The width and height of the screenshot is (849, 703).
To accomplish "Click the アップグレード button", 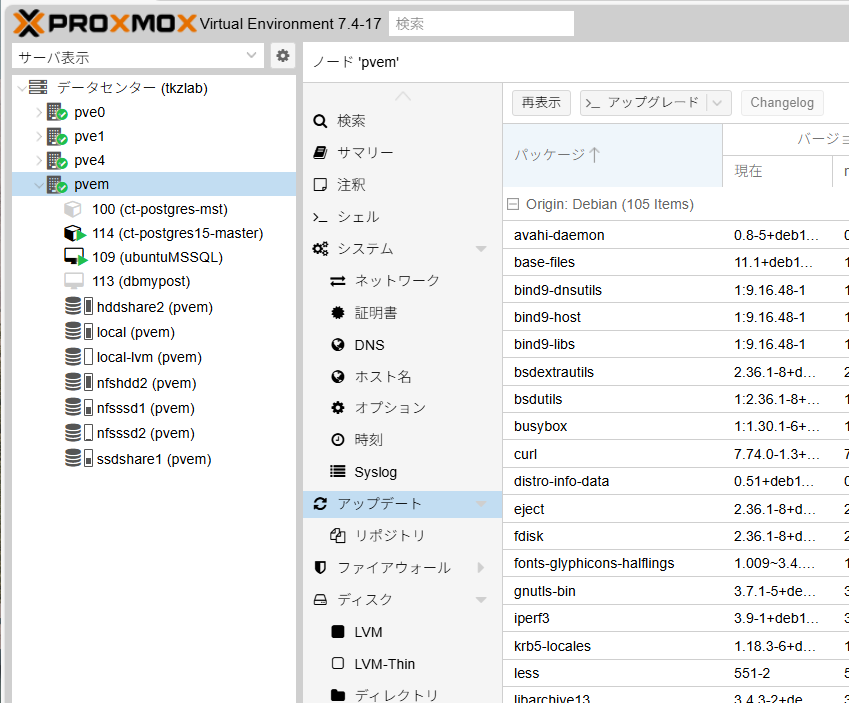I will tap(643, 103).
